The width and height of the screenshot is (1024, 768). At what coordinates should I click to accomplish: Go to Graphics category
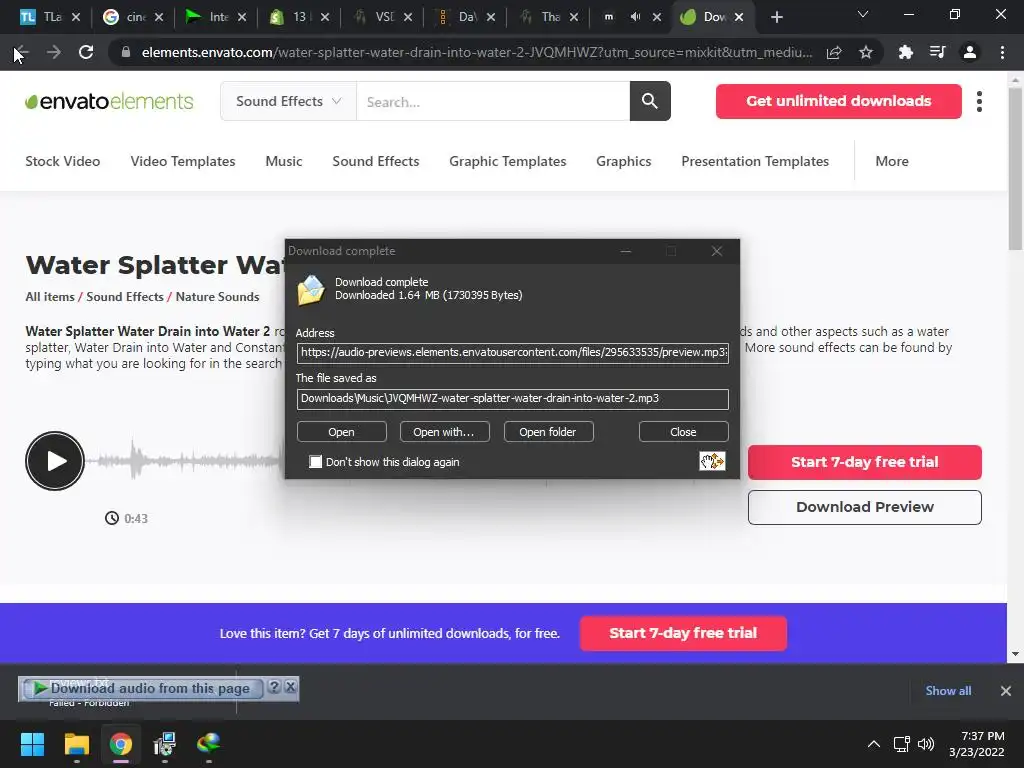click(624, 161)
